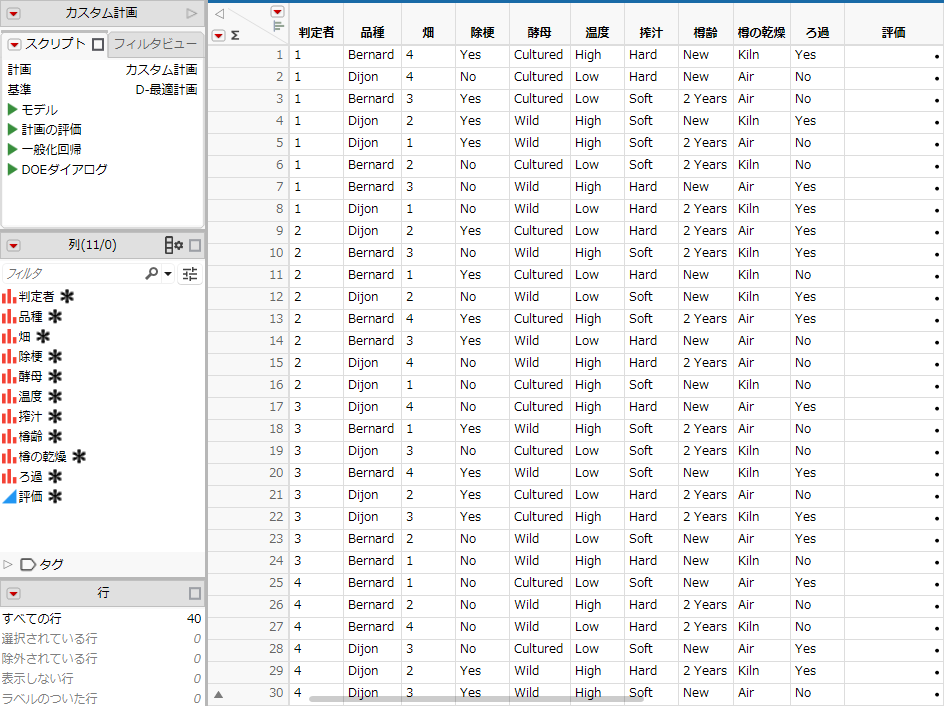The image size is (944, 706).
Task: Open the カスタム計画 table red triangle menu
Action: pos(13,13)
